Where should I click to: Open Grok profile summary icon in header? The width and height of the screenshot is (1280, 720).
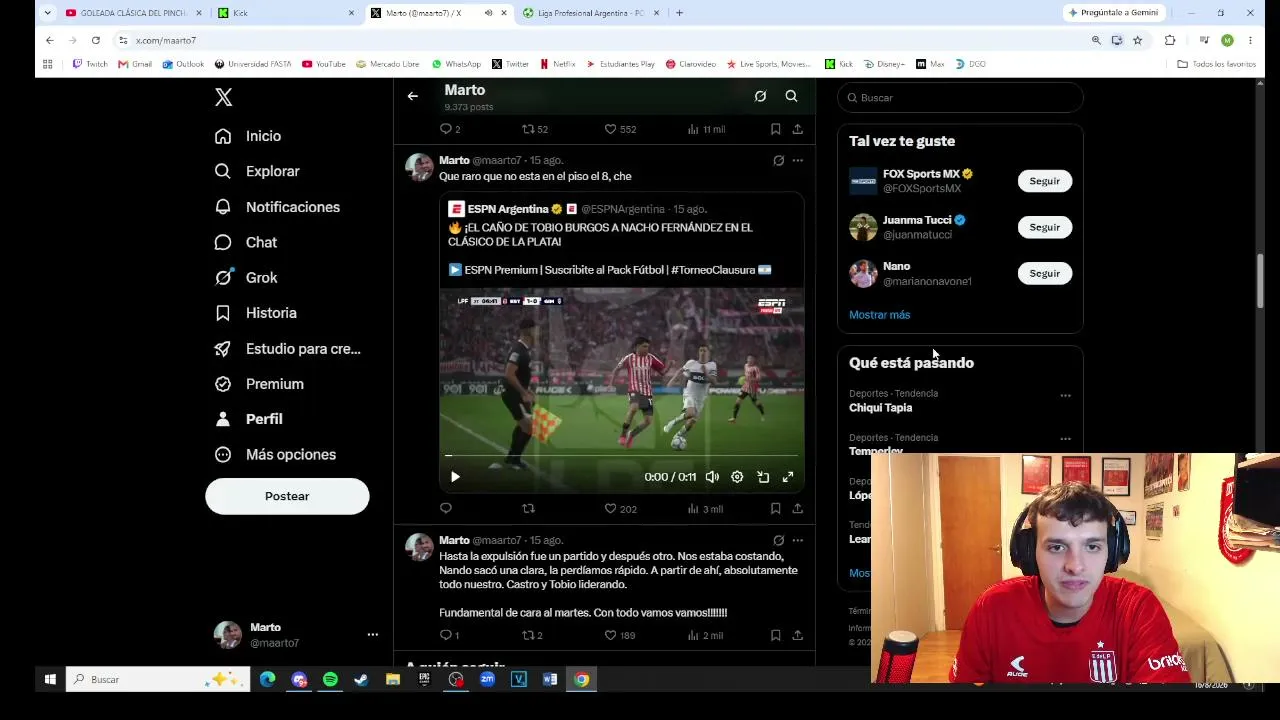click(760, 96)
